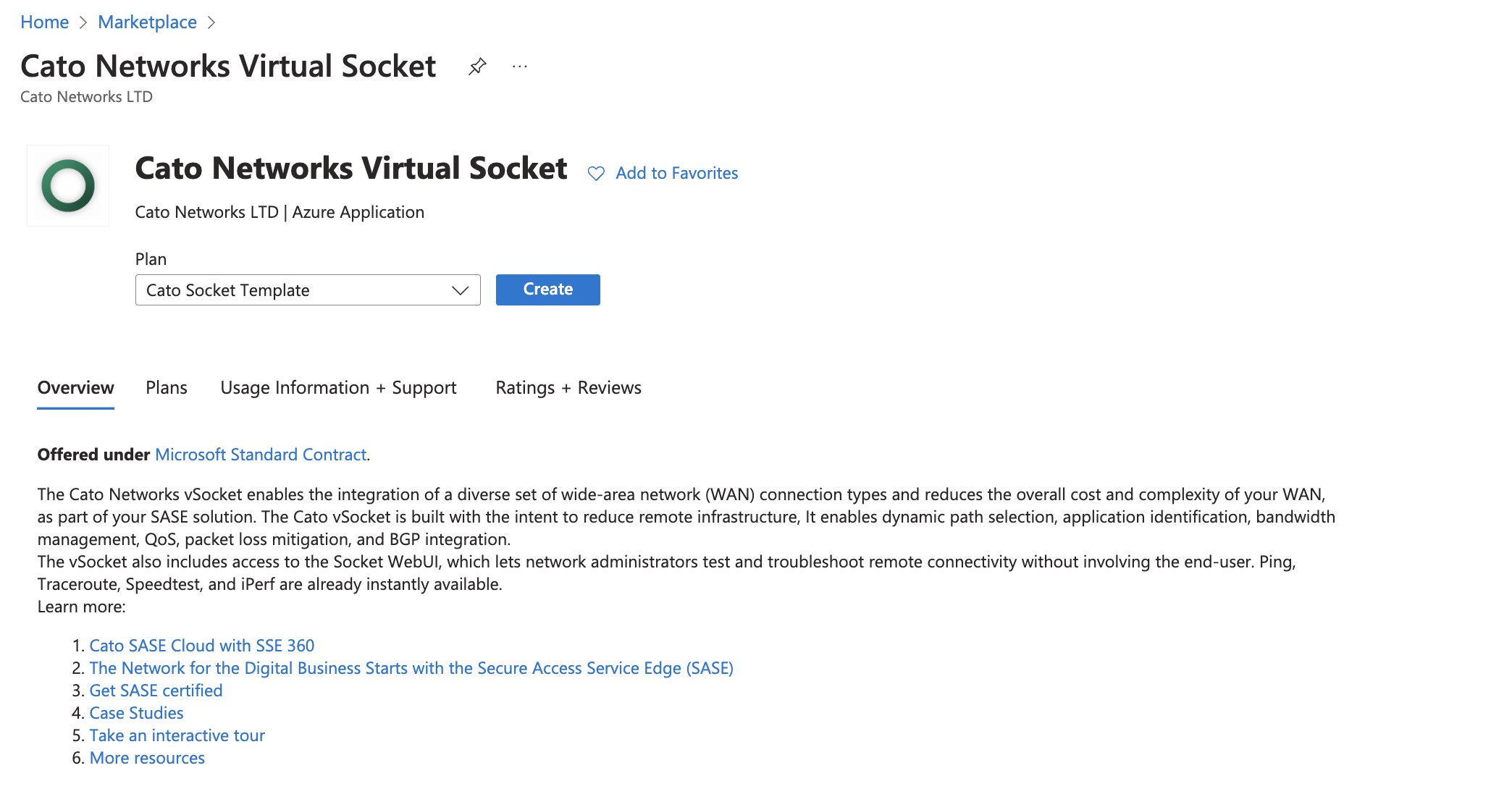Click the Create button
This screenshot has height=802, width=1512.
coord(547,290)
